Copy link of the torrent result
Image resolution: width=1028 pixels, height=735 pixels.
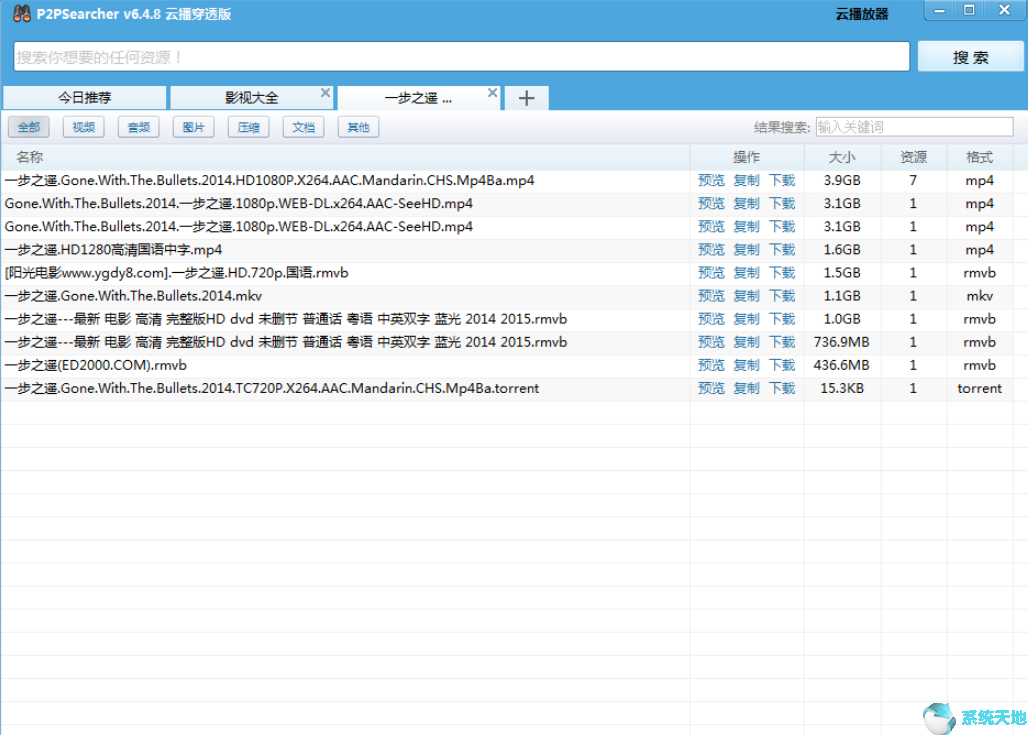pos(746,389)
